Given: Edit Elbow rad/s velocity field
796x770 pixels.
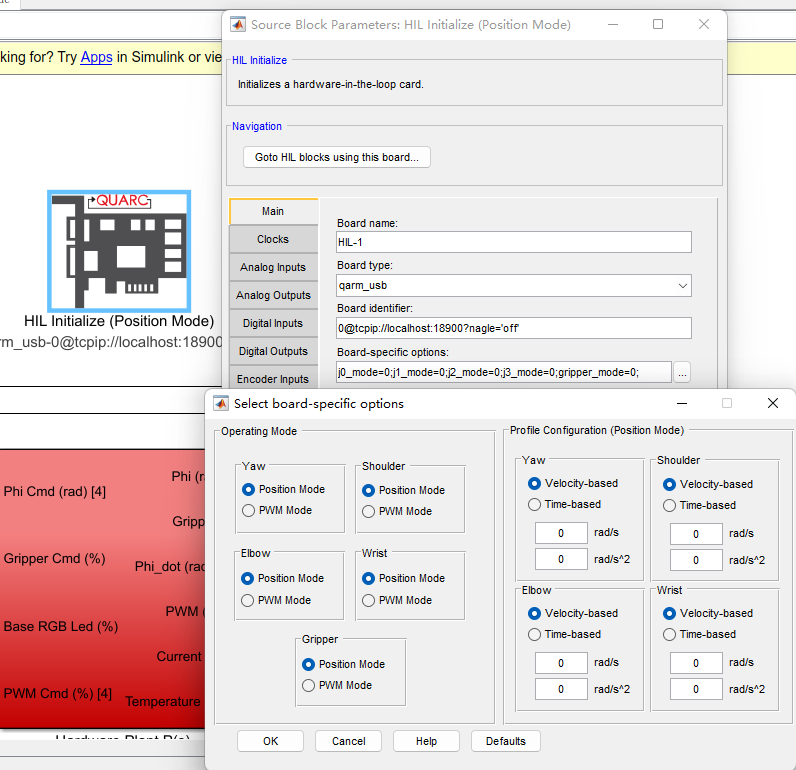Looking at the screenshot, I should tap(561, 663).
